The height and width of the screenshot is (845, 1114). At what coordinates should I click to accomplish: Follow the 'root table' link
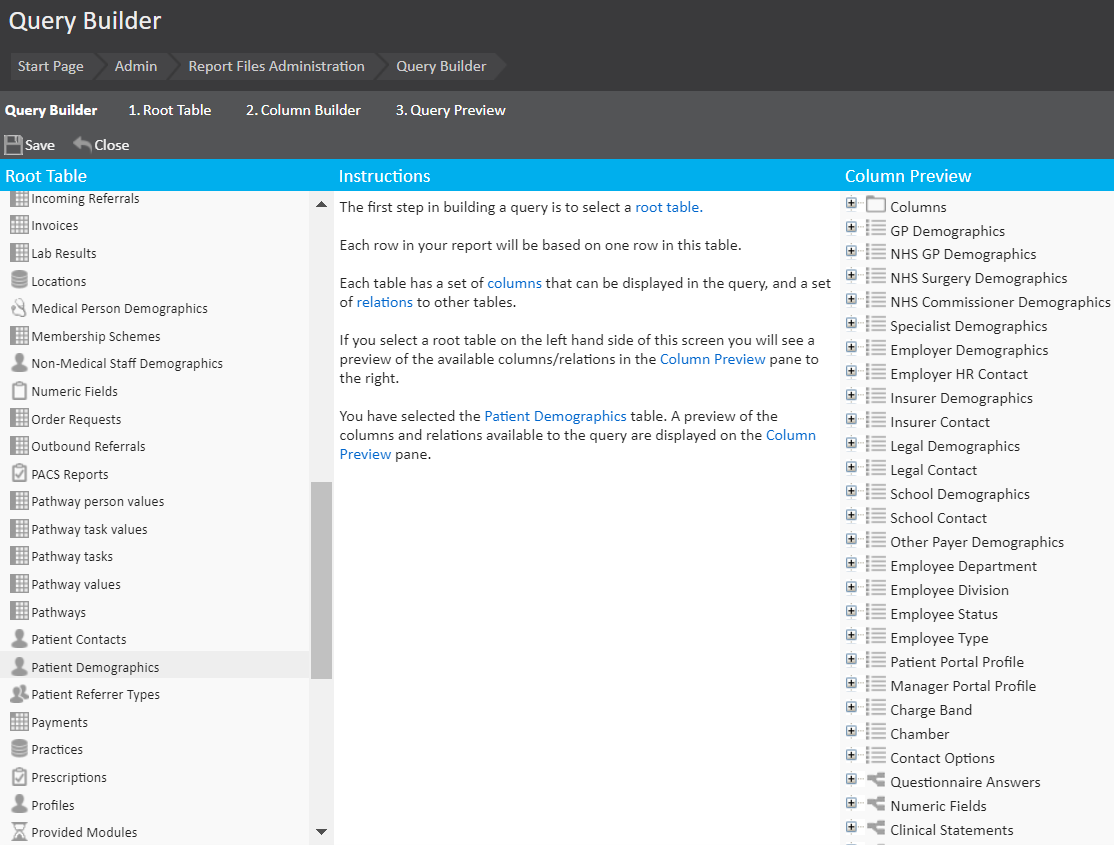click(667, 207)
